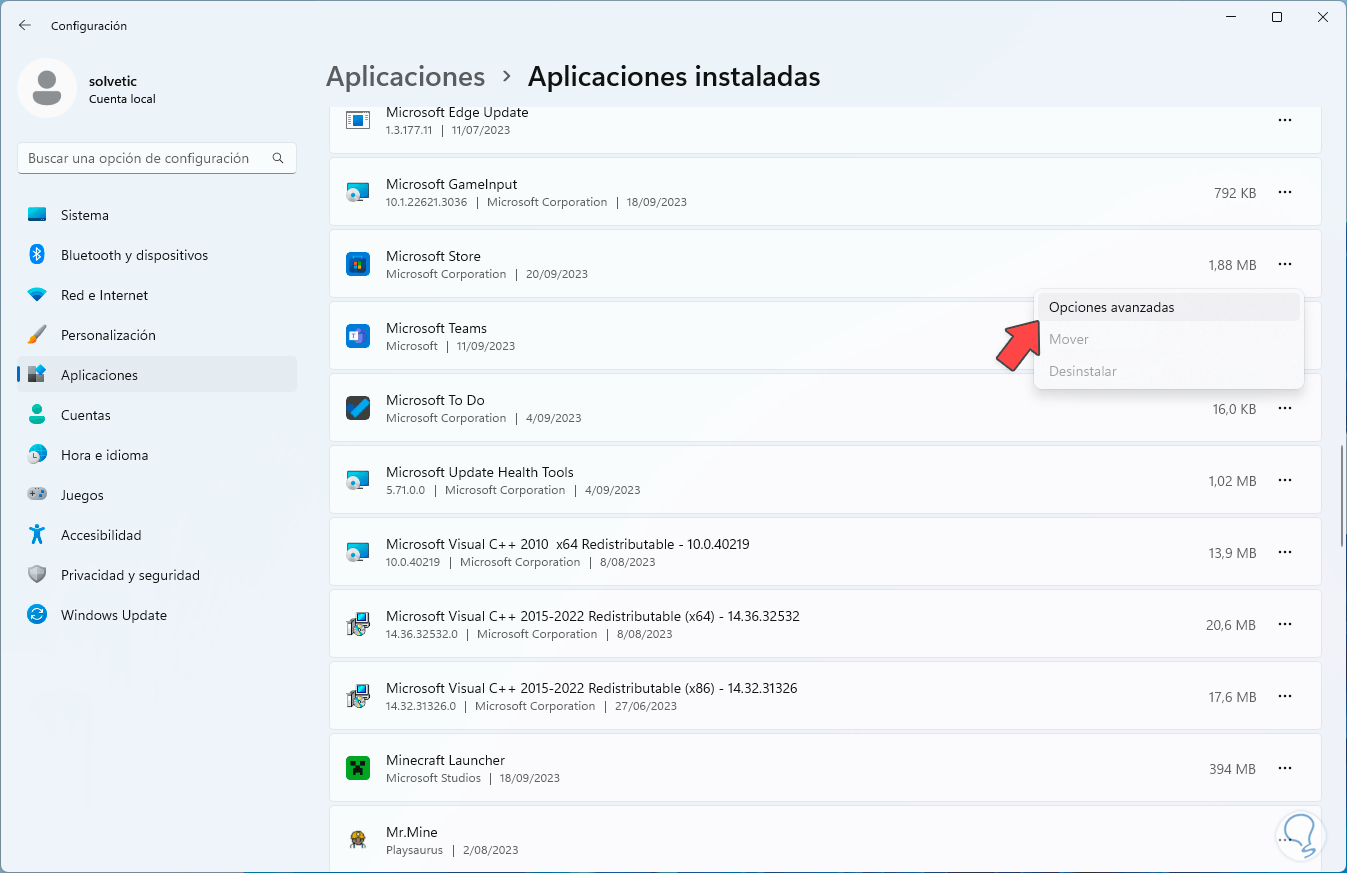Viewport: 1347px width, 873px height.
Task: Open Sistema settings
Action: pos(157,215)
